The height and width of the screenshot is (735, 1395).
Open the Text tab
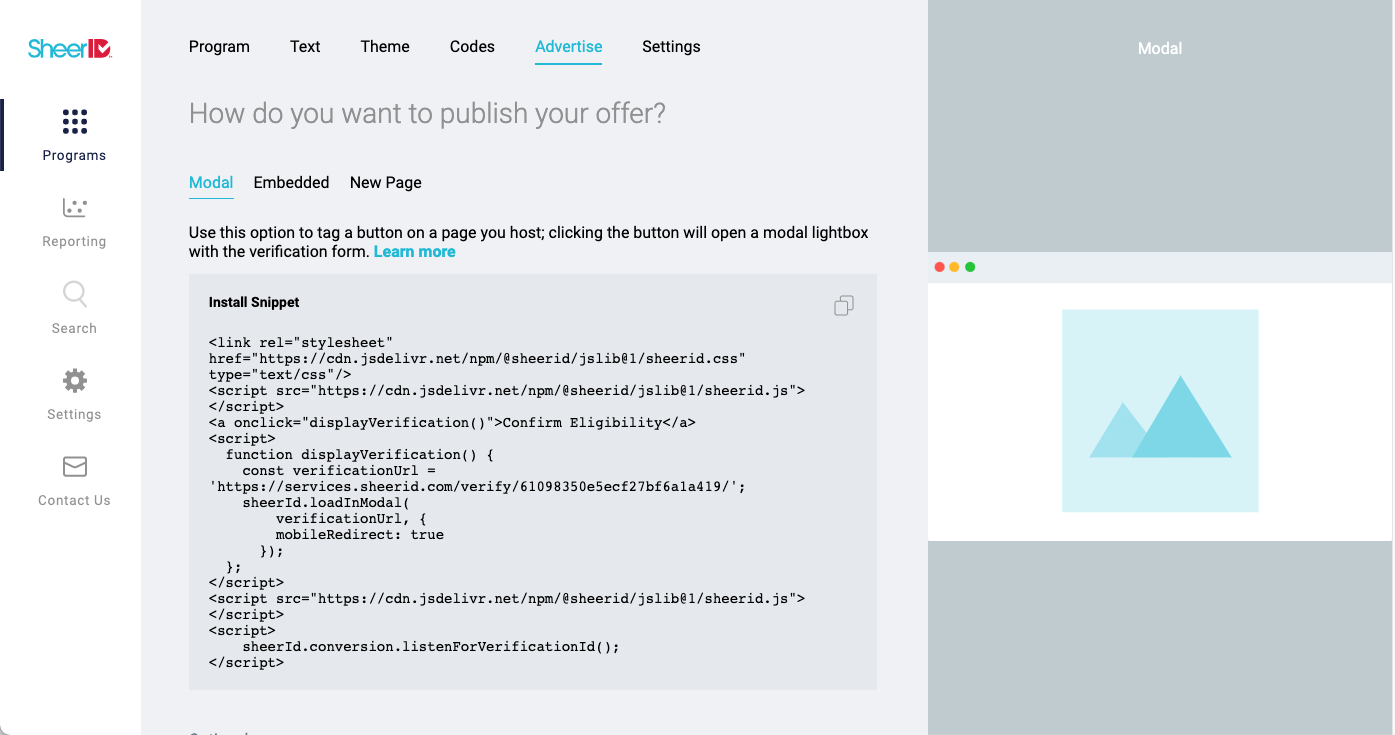pyautogui.click(x=305, y=46)
